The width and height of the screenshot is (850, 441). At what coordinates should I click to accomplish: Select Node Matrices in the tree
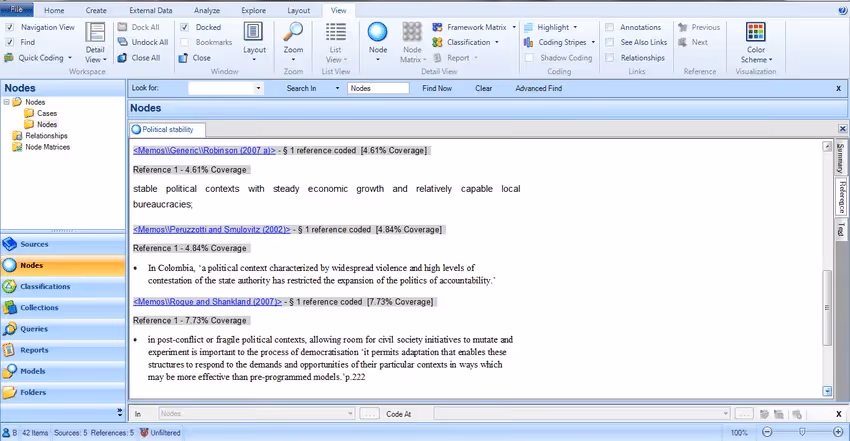[47, 147]
